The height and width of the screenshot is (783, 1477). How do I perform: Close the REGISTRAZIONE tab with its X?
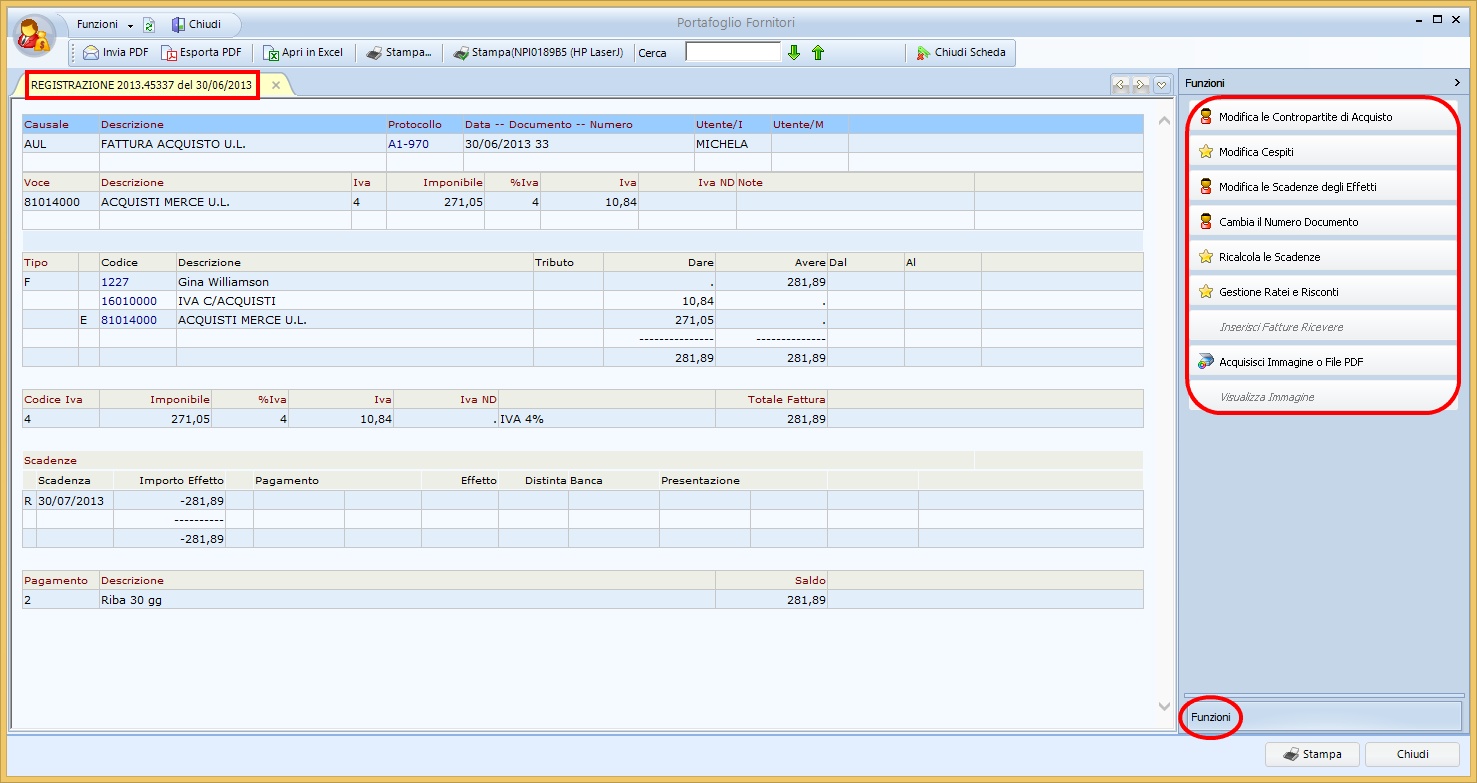coord(276,86)
